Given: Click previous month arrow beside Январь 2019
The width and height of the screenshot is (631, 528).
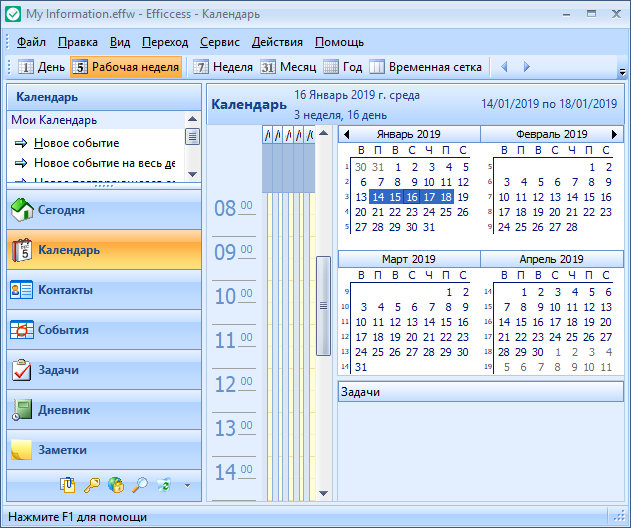Looking at the screenshot, I should click(346, 134).
